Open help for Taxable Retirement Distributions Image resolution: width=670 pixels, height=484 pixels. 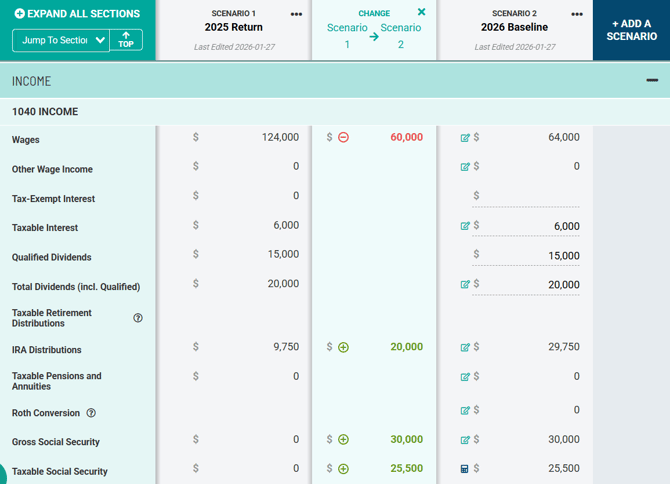tap(138, 318)
